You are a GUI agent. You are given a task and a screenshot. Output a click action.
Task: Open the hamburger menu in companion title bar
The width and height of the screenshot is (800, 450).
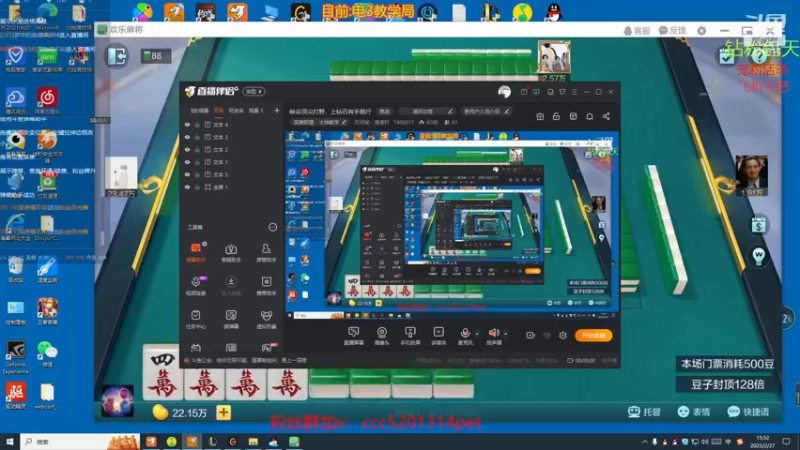click(574, 92)
